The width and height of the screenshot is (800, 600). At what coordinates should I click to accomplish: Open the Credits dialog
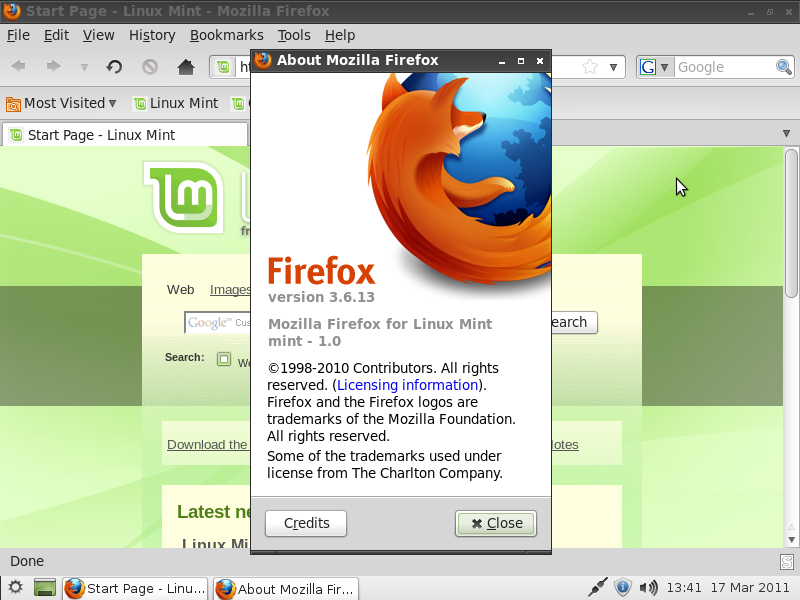pos(305,523)
